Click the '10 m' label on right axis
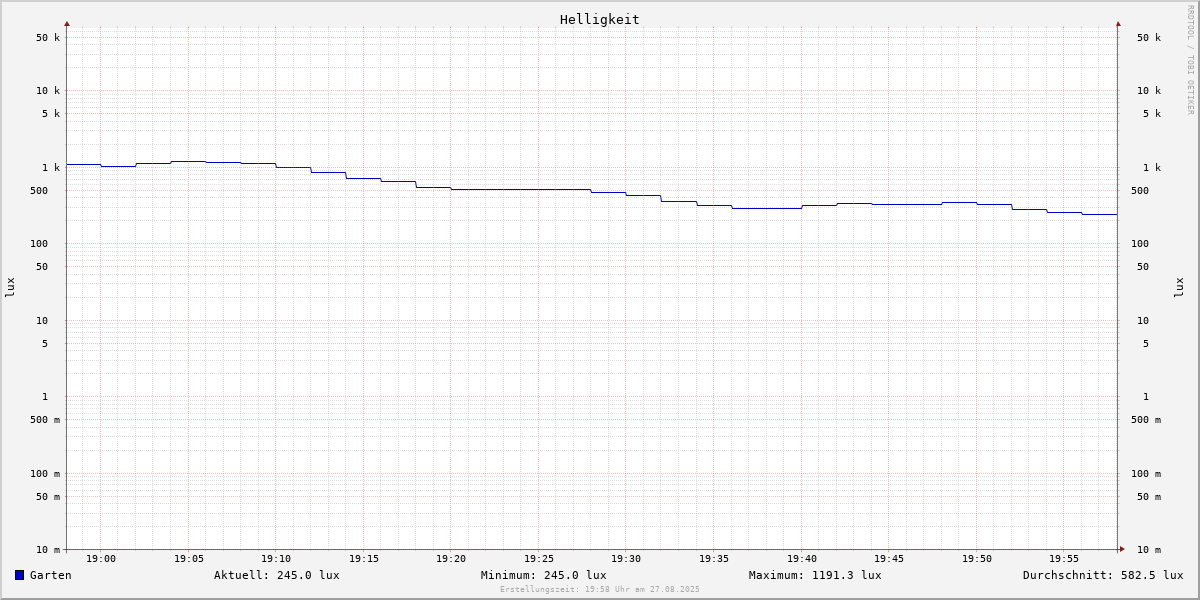Screen dimensions: 1200x600 [1149, 550]
